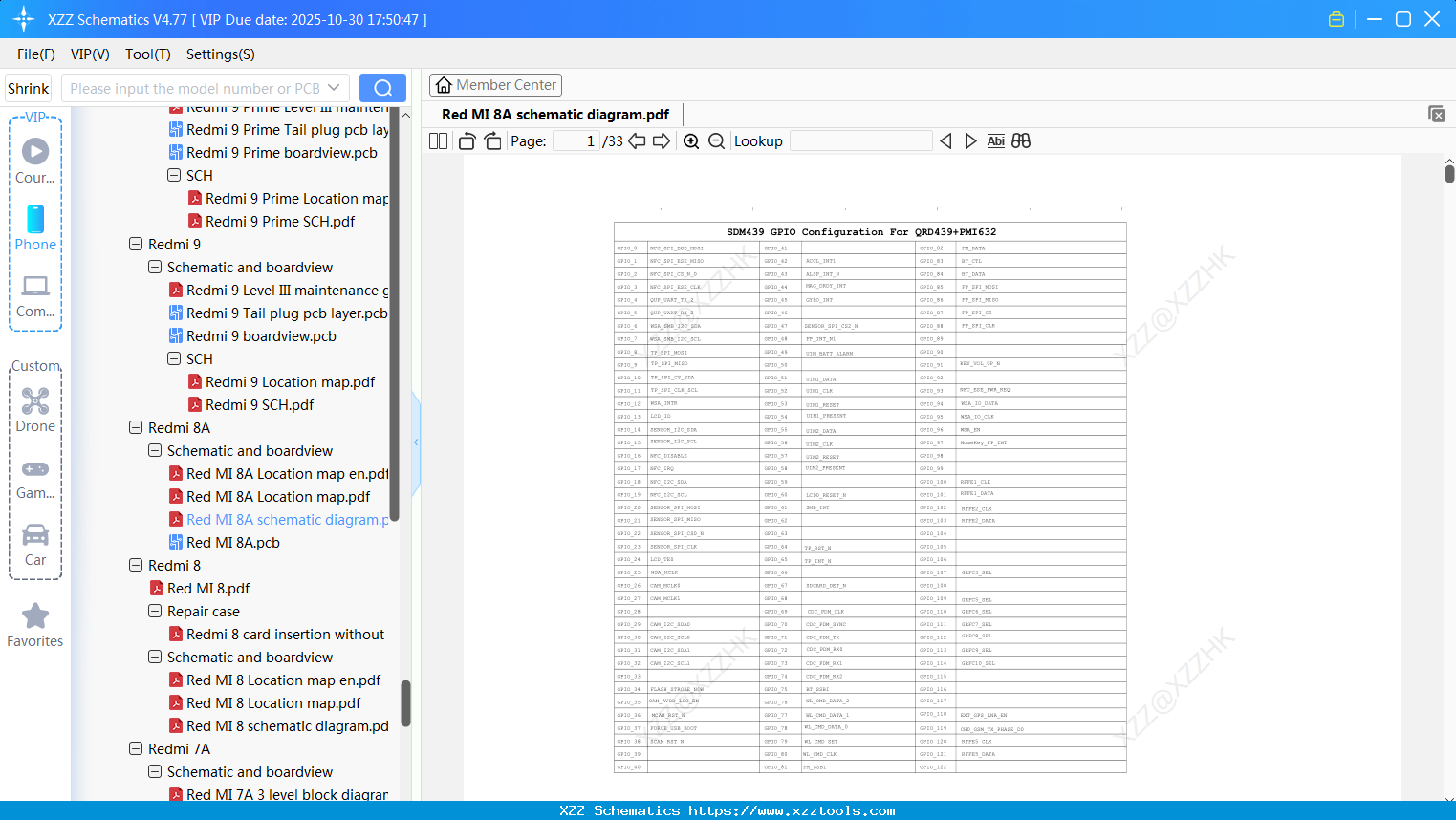Select the Red MI 8A schematic diagram tab
The width and height of the screenshot is (1456, 820).
click(555, 115)
